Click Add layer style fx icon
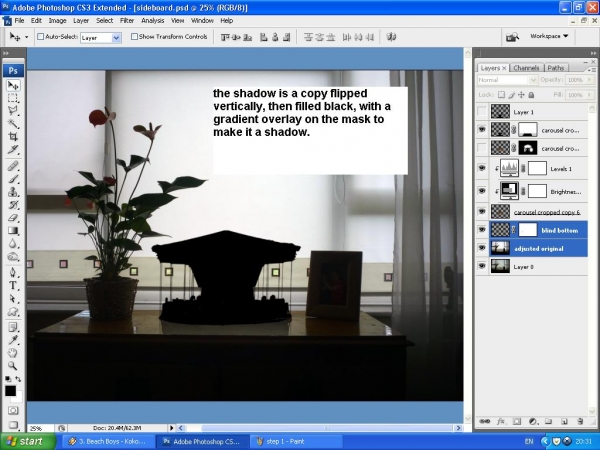 pyautogui.click(x=501, y=421)
